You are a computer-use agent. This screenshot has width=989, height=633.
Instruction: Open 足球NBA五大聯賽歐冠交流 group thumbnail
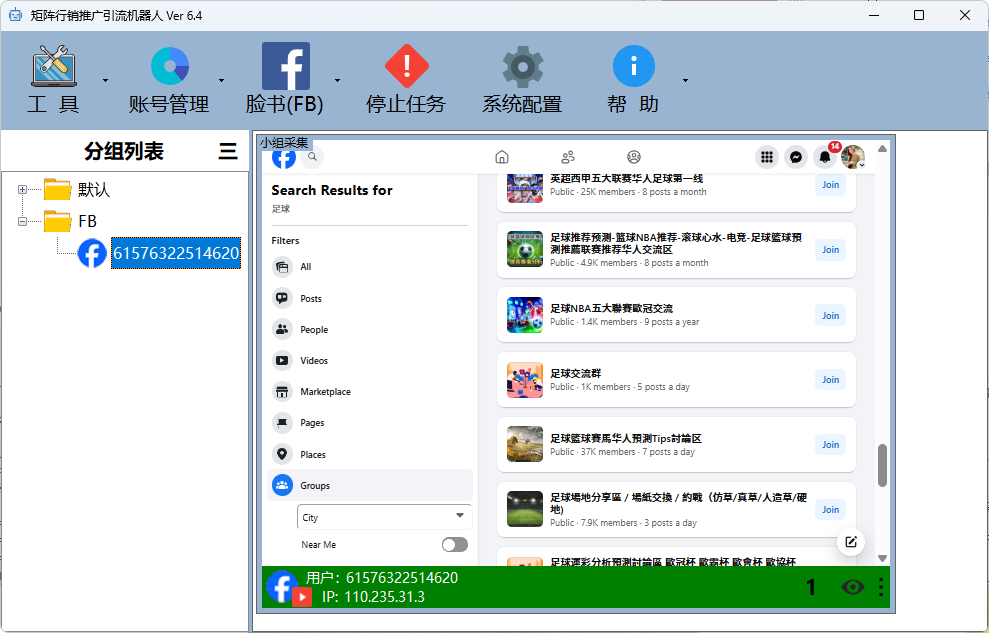coord(525,315)
